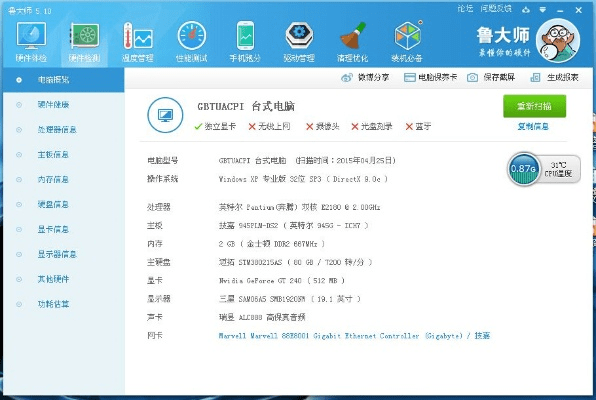Click the 迈拓 STM380215AS hard disk value

click(295, 262)
